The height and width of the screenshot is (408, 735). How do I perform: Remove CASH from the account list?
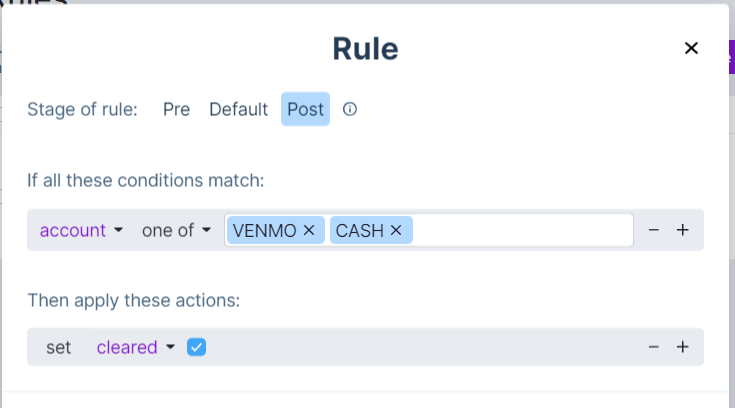coord(395,230)
